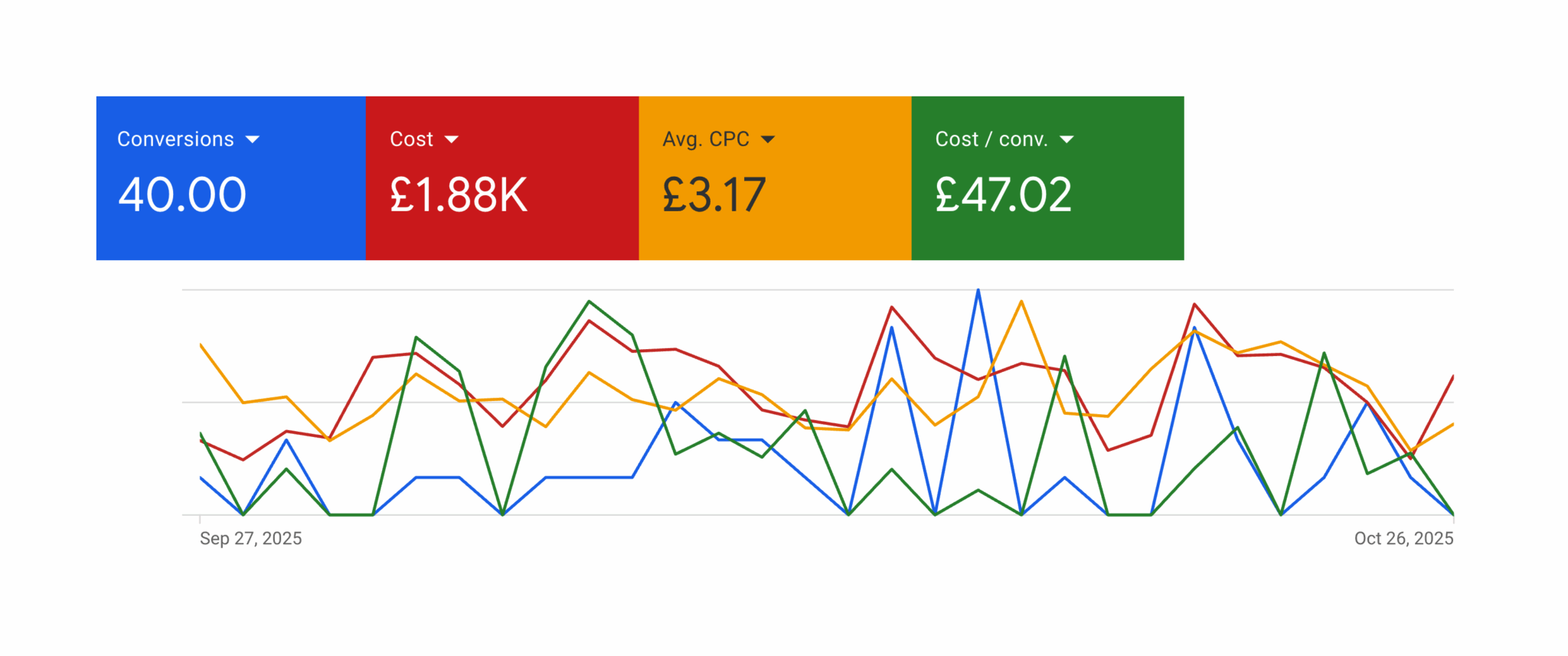Click the 40.00 conversions value
The height and width of the screenshot is (656, 1568).
coord(182,194)
